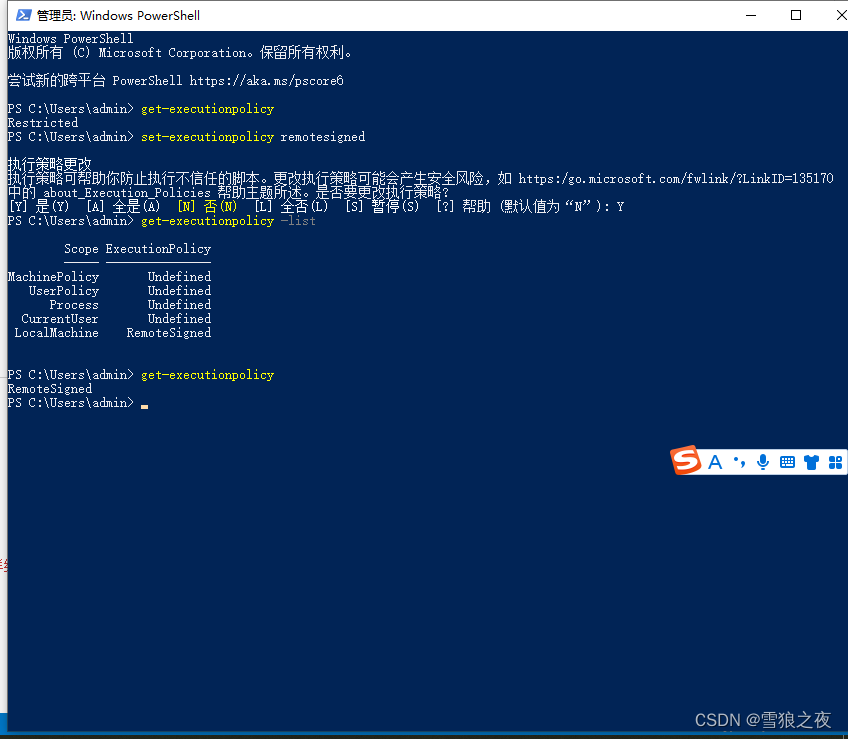Screen dimensions: 848x739
Task: Open the Sogou soft keyboard icon
Action: 787,461
